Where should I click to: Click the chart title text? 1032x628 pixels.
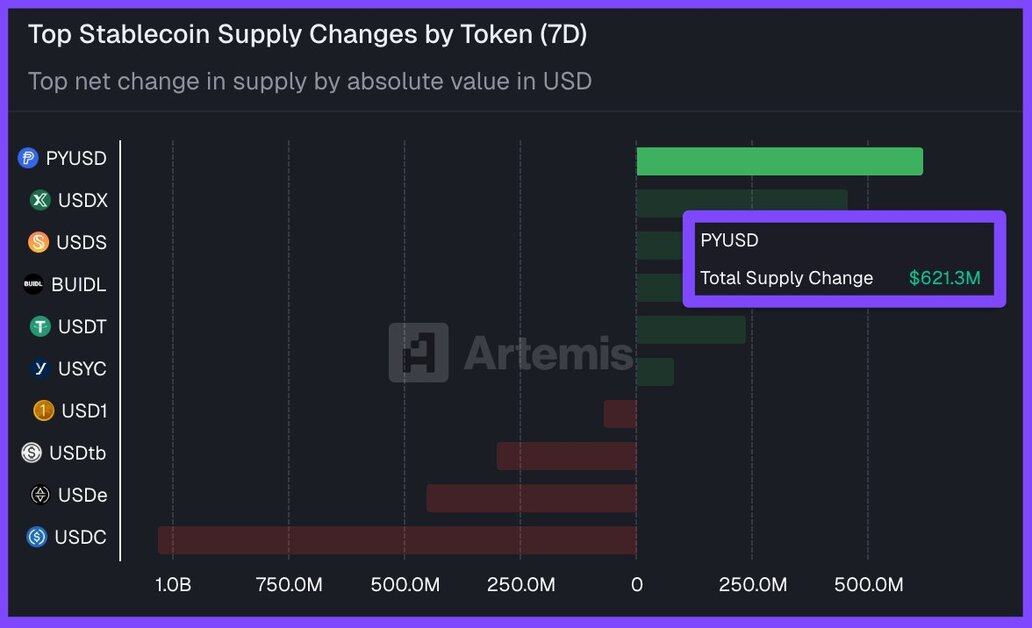click(307, 34)
